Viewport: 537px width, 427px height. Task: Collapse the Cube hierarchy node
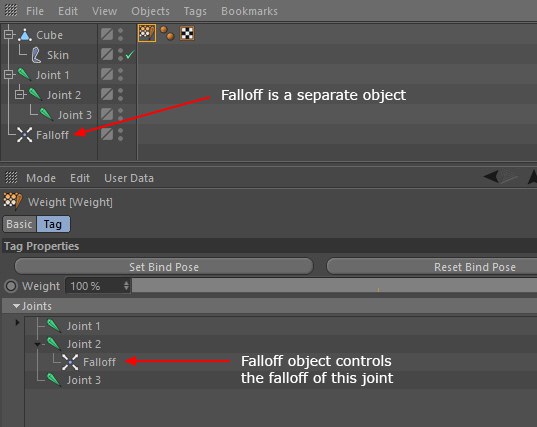[x=9, y=34]
